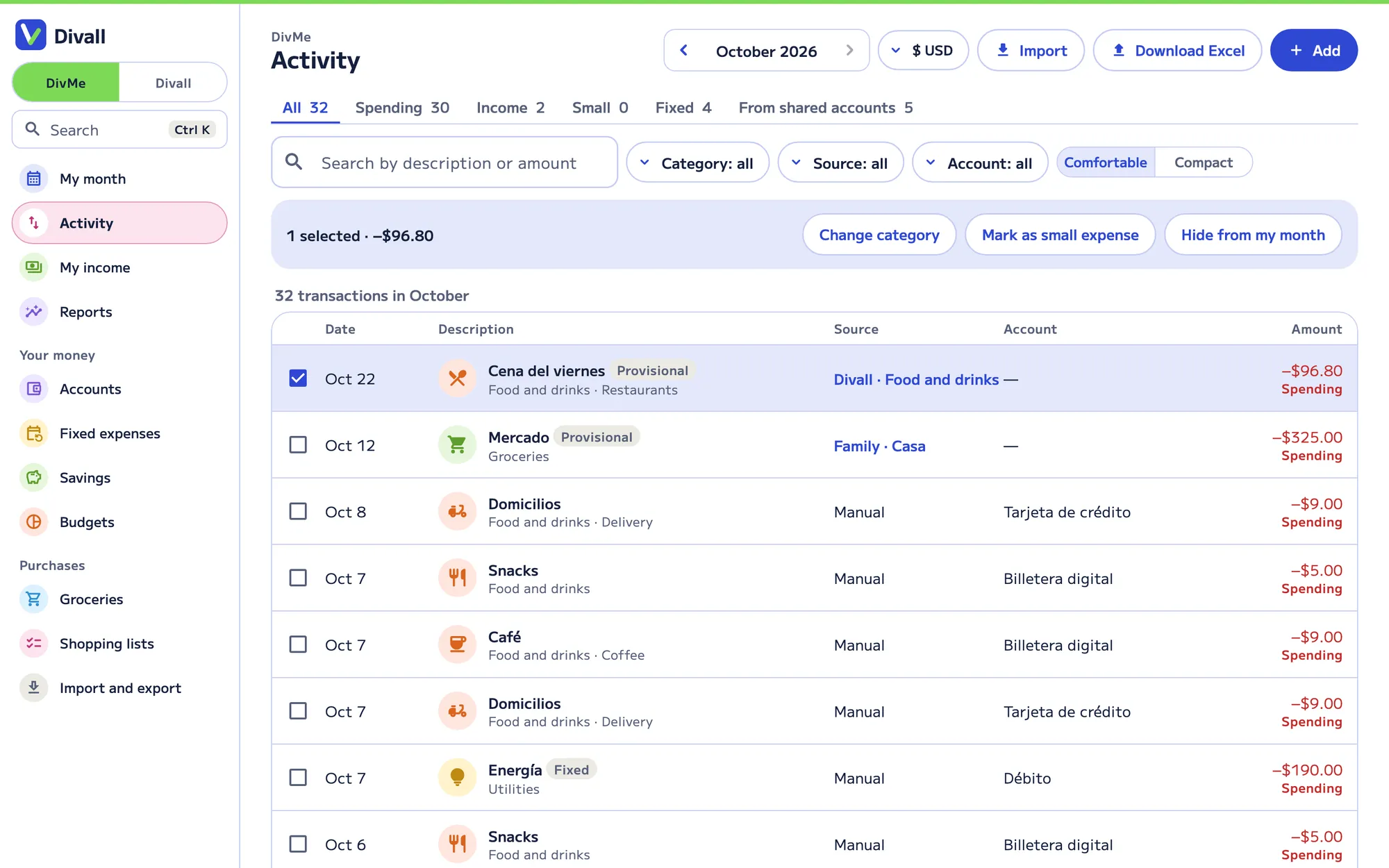Select the Energía Oct 7 checkbox
This screenshot has width=1389, height=868.
(298, 778)
